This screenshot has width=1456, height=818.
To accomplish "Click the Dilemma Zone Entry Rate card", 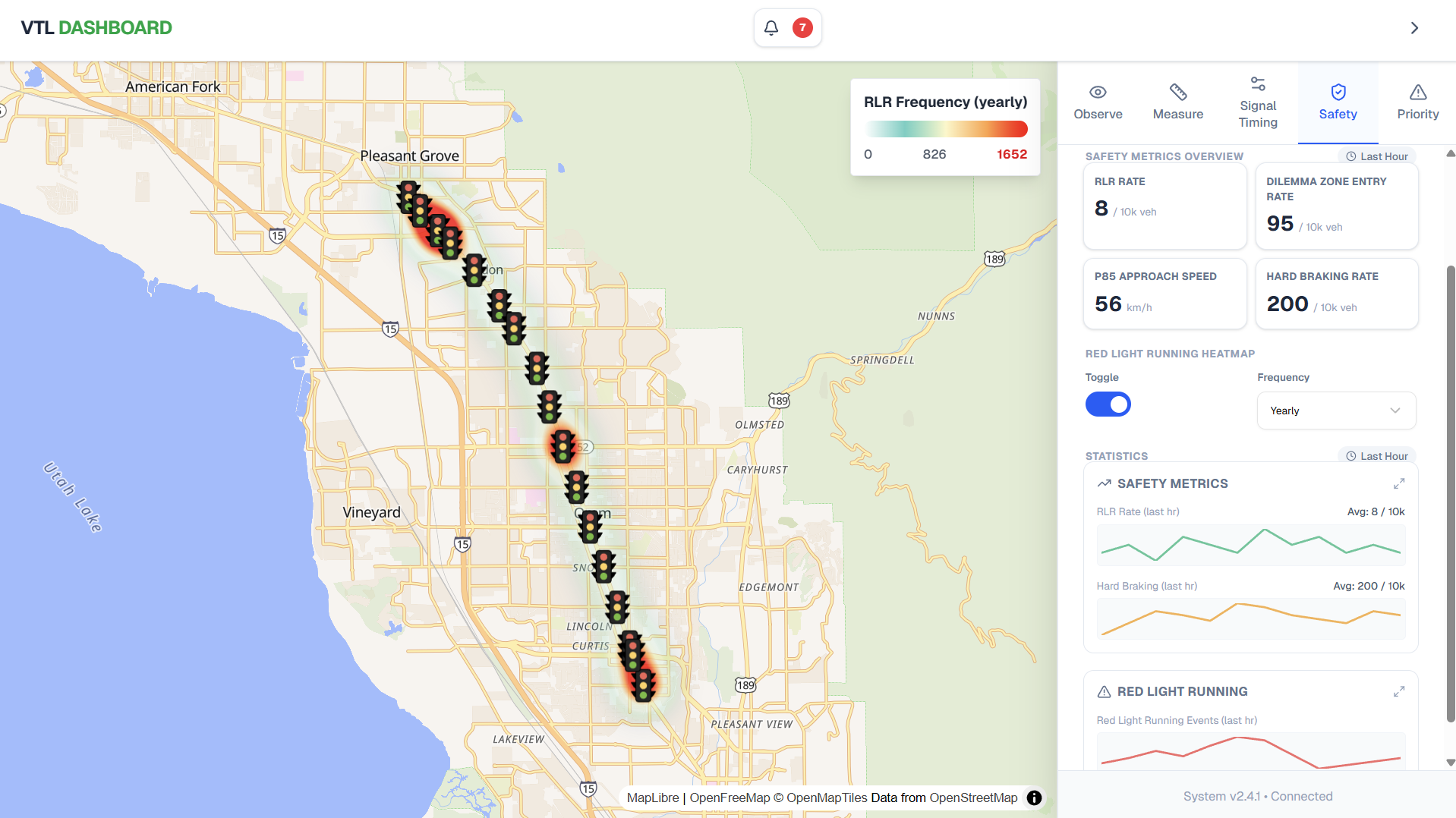I will 1337,206.
